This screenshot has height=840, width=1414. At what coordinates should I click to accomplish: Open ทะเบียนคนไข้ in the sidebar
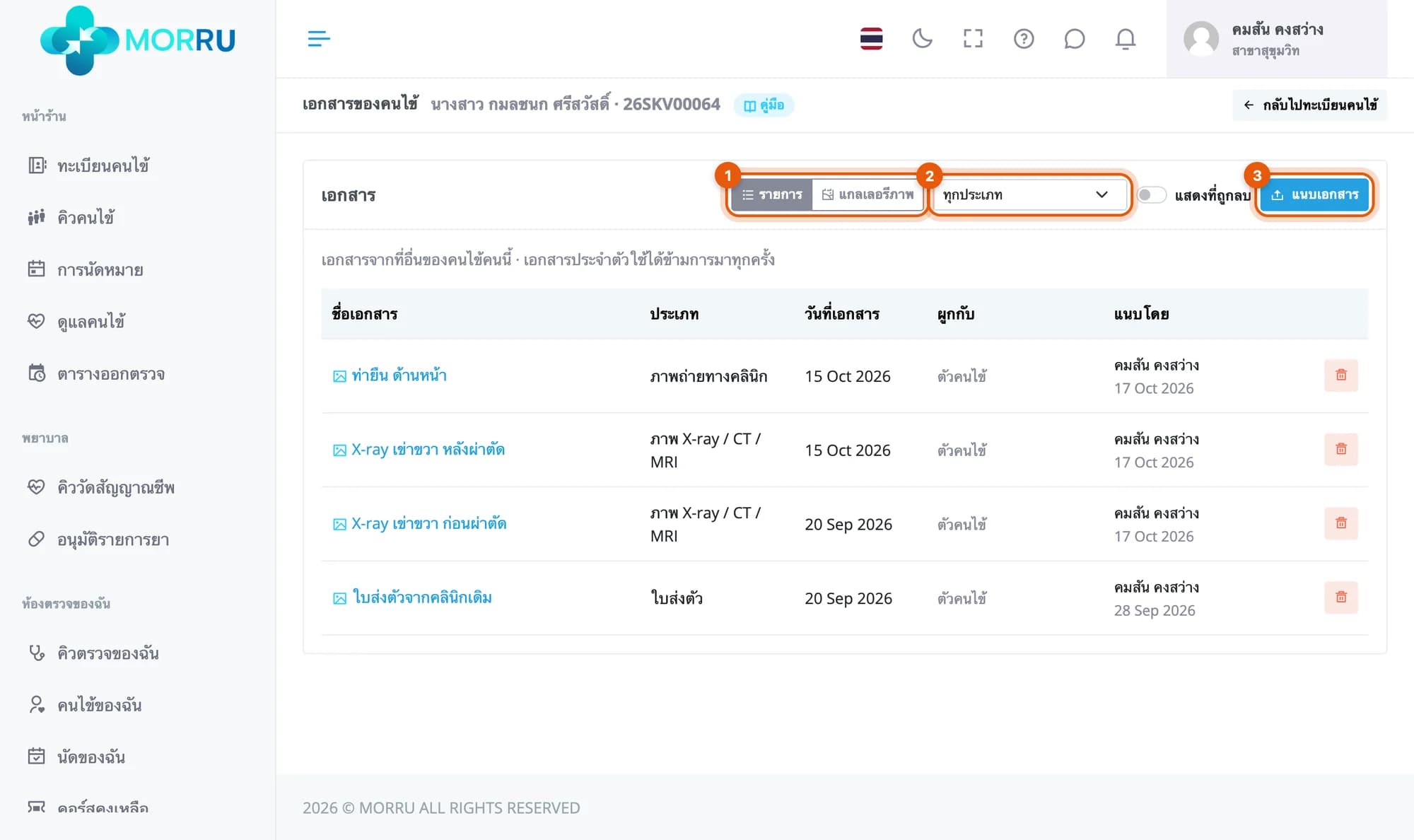tap(103, 165)
